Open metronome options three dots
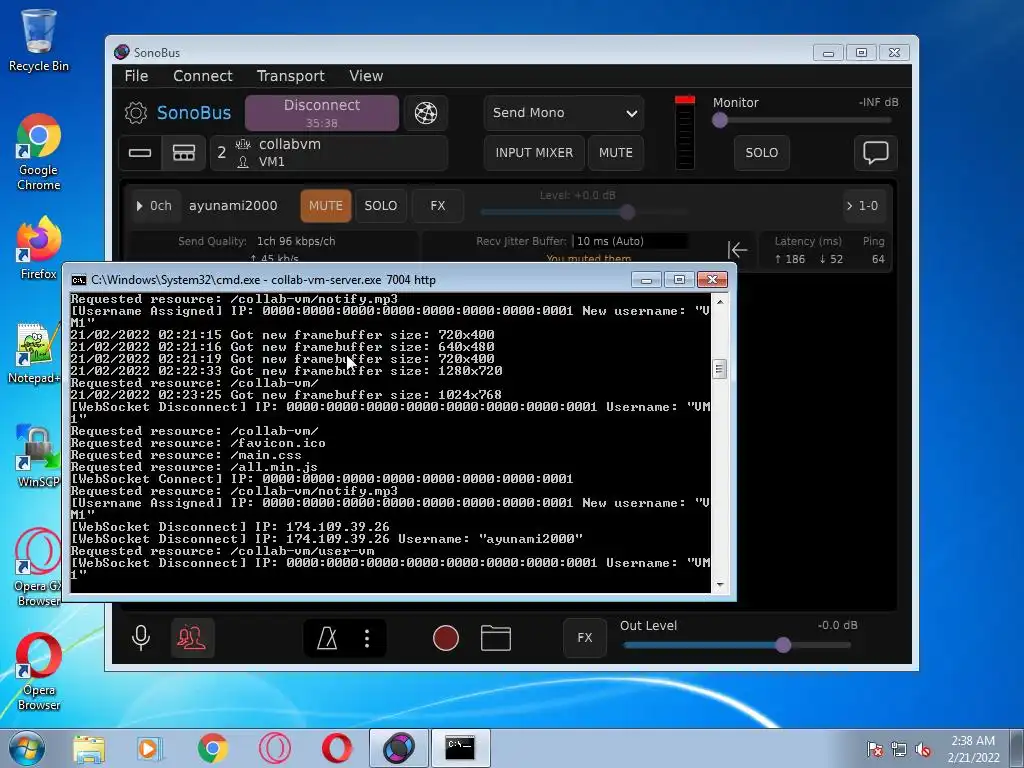Viewport: 1024px width, 768px height. (x=367, y=638)
